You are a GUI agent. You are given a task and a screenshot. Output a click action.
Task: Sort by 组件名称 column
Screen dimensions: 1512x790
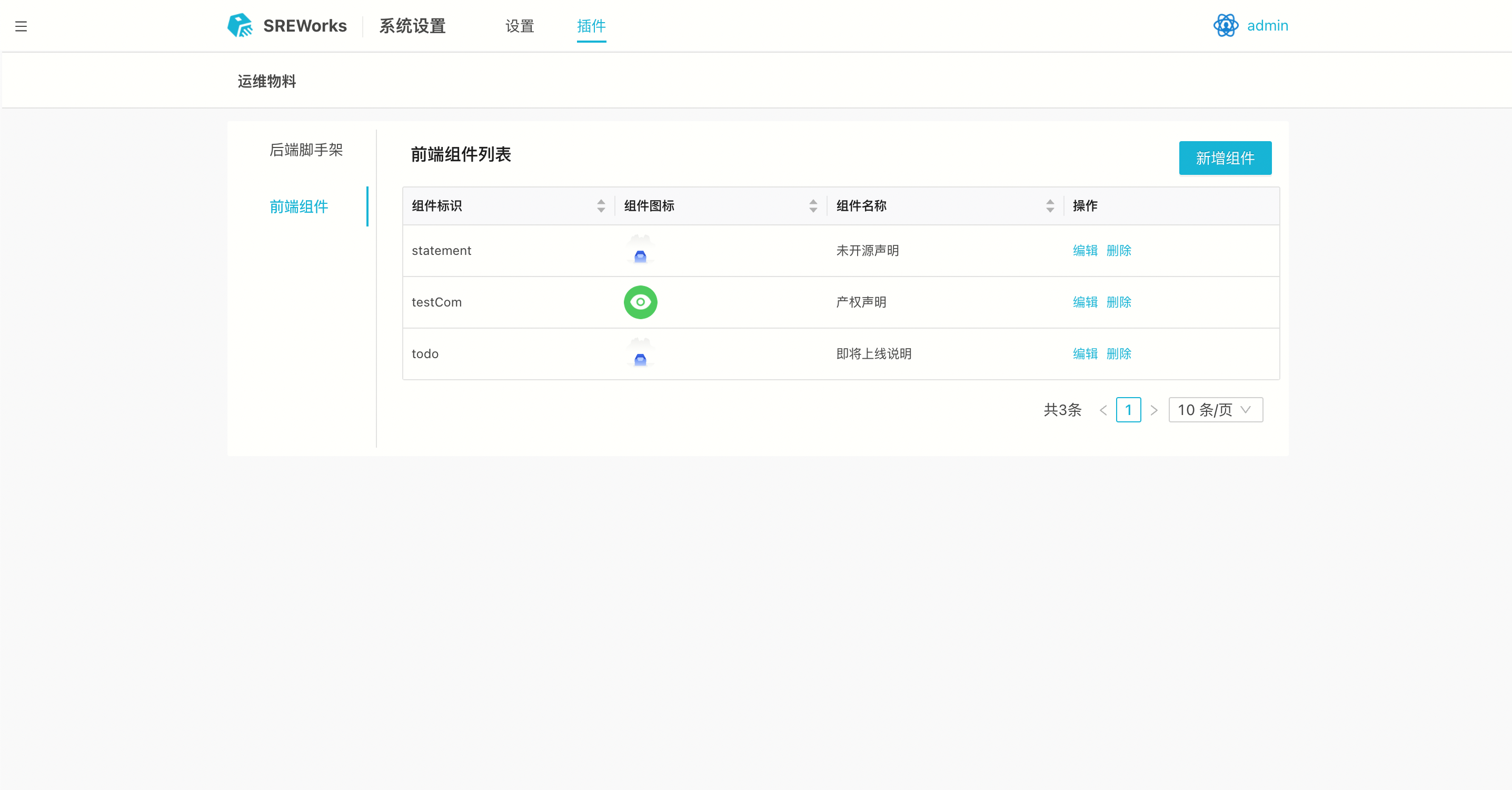tap(1049, 205)
